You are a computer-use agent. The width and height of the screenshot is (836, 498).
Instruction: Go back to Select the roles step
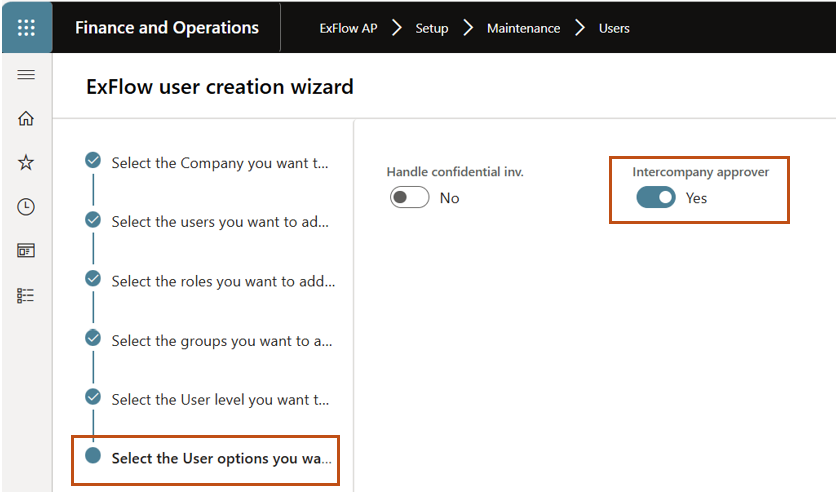click(223, 281)
